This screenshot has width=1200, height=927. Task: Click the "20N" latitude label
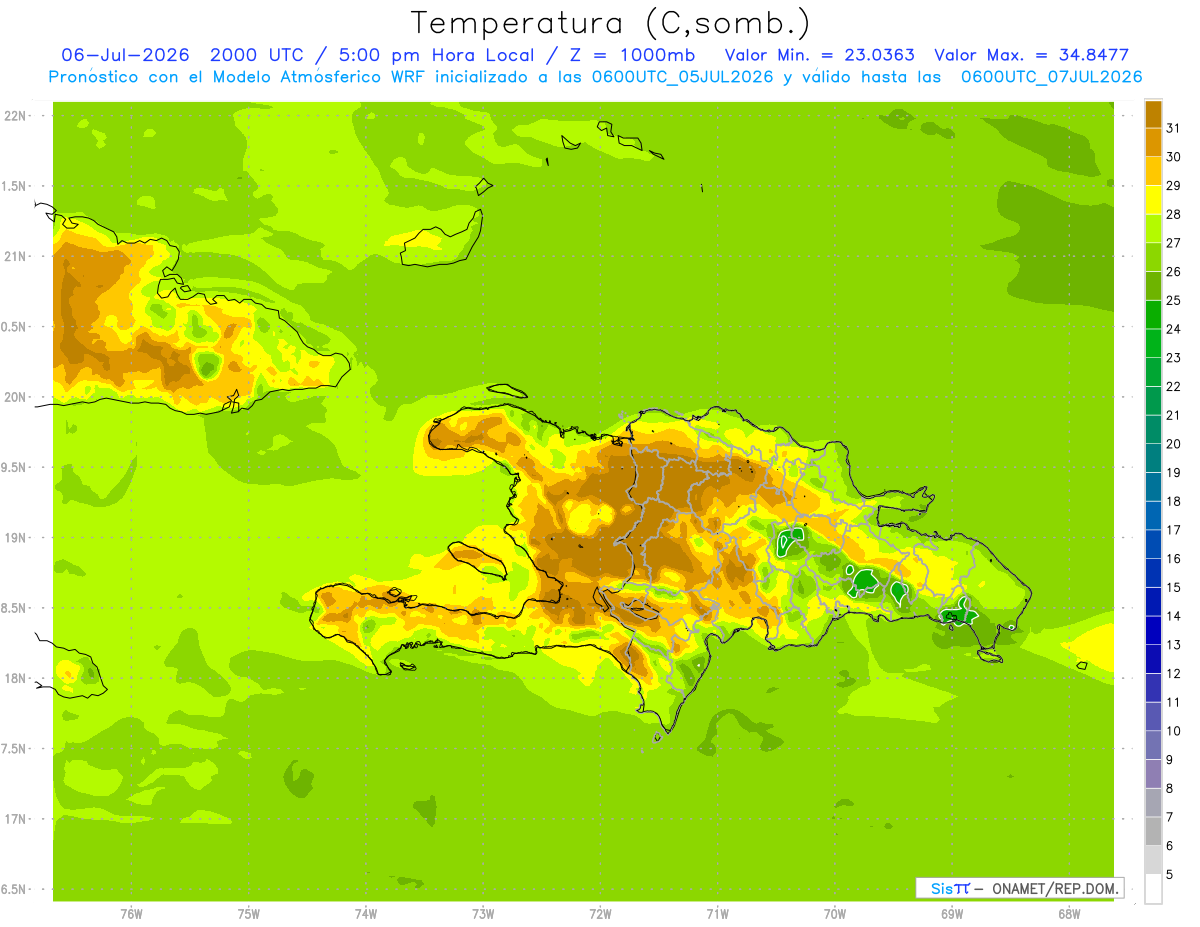click(x=17, y=397)
